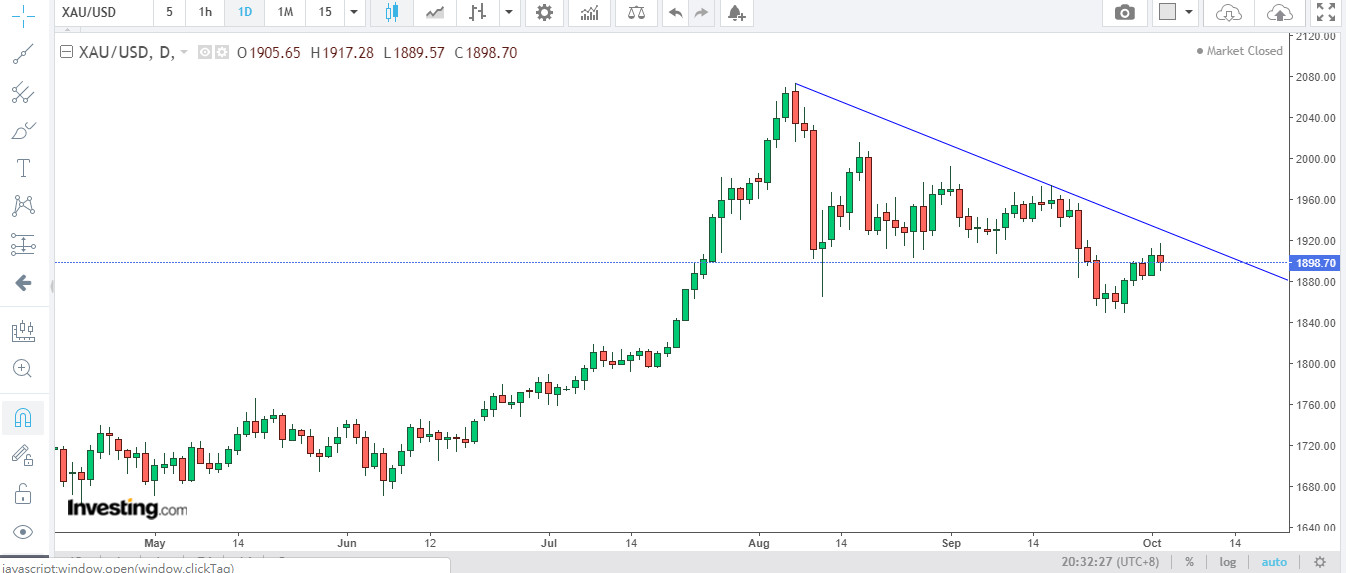Image resolution: width=1363 pixels, height=573 pixels.
Task: Toggle hide all drawings eye icon
Action: (22, 531)
